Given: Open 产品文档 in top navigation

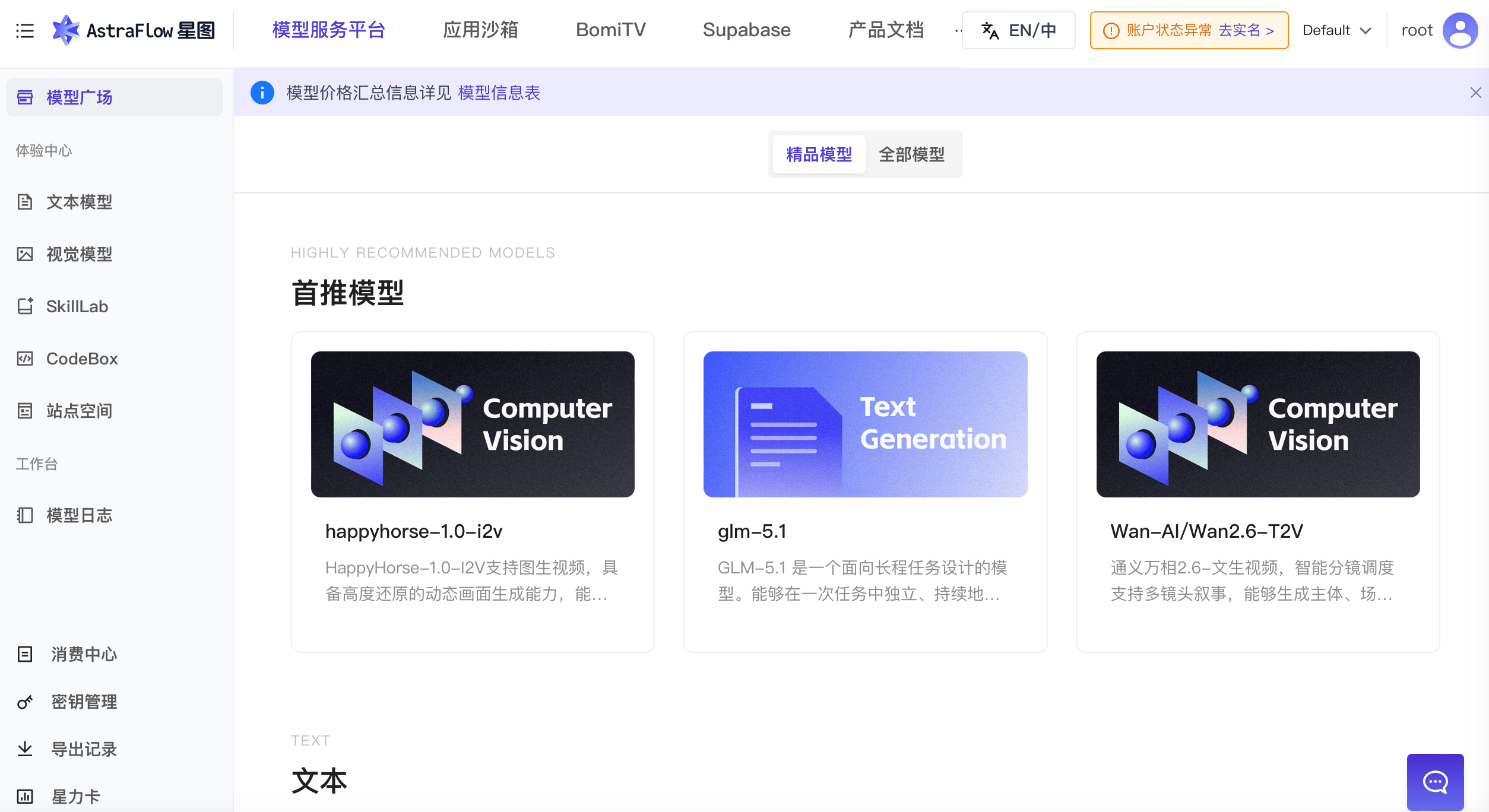Looking at the screenshot, I should [886, 30].
